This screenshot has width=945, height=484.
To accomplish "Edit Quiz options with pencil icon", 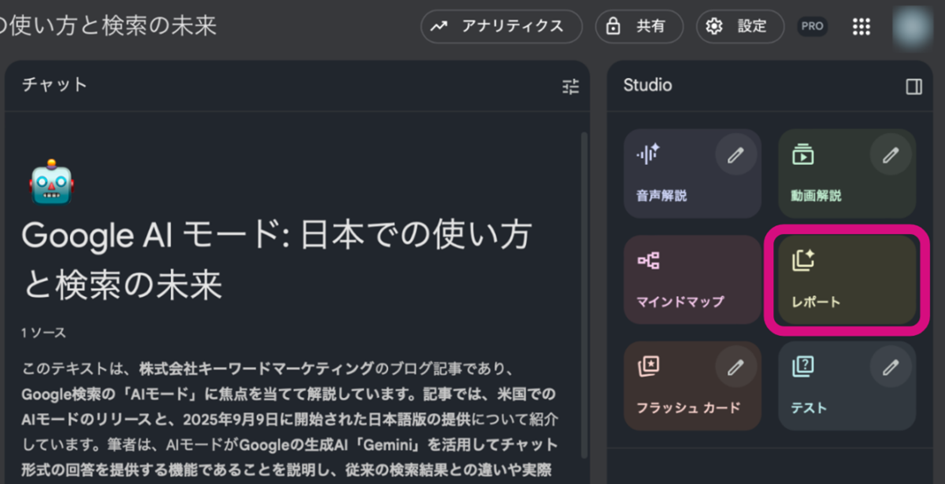I will point(890,368).
